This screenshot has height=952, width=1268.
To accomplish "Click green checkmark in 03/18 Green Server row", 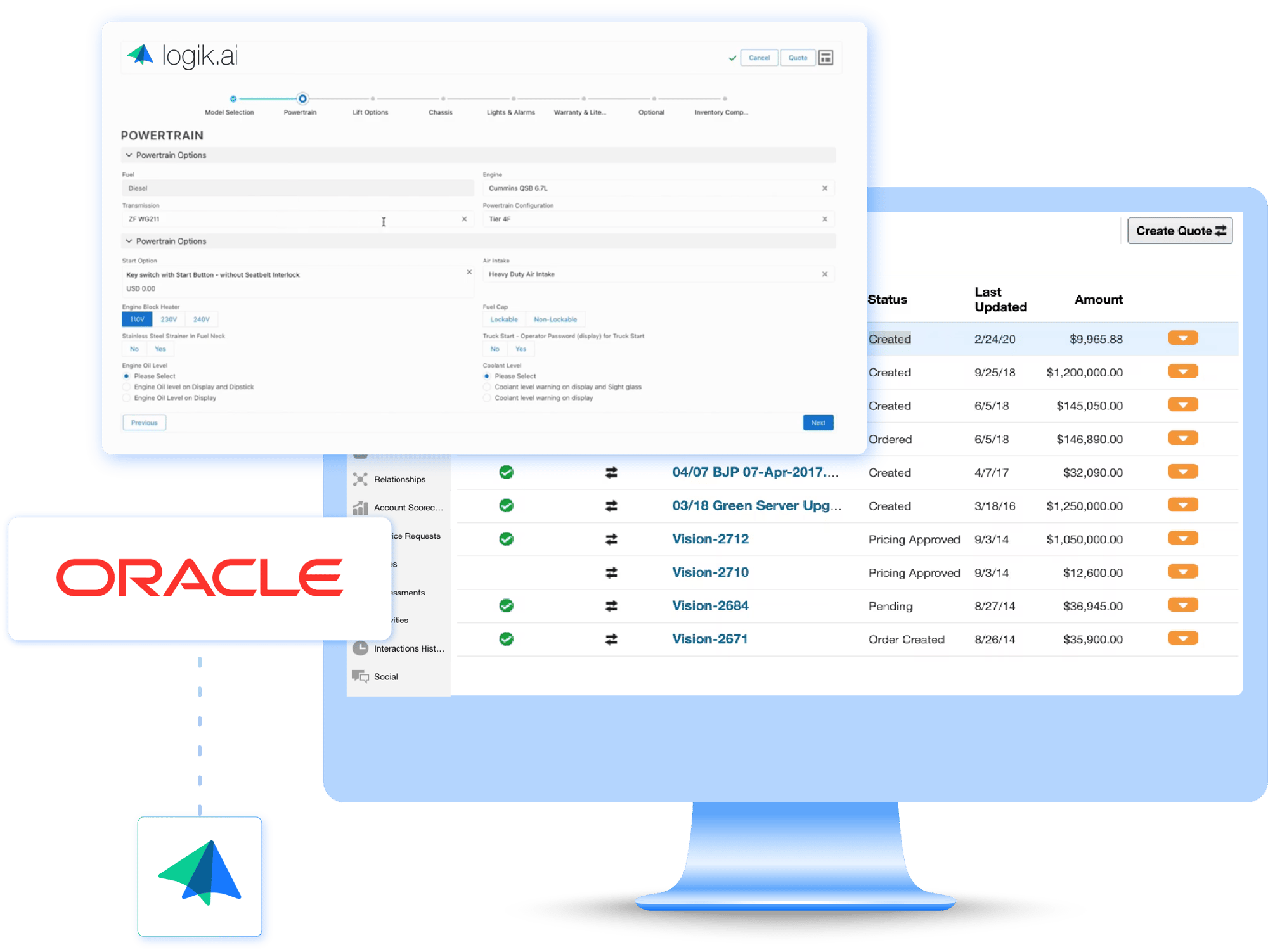I will (x=506, y=506).
